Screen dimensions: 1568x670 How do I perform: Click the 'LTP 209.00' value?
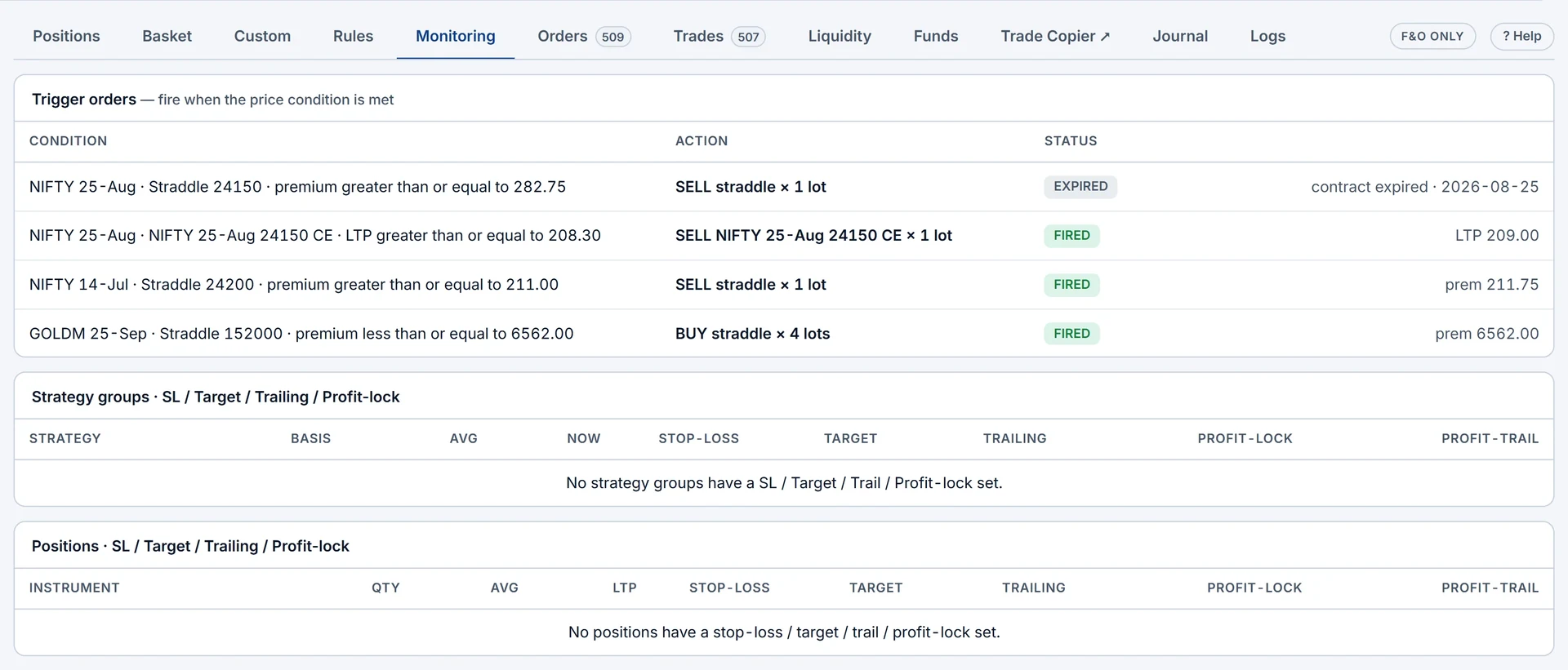(1497, 236)
